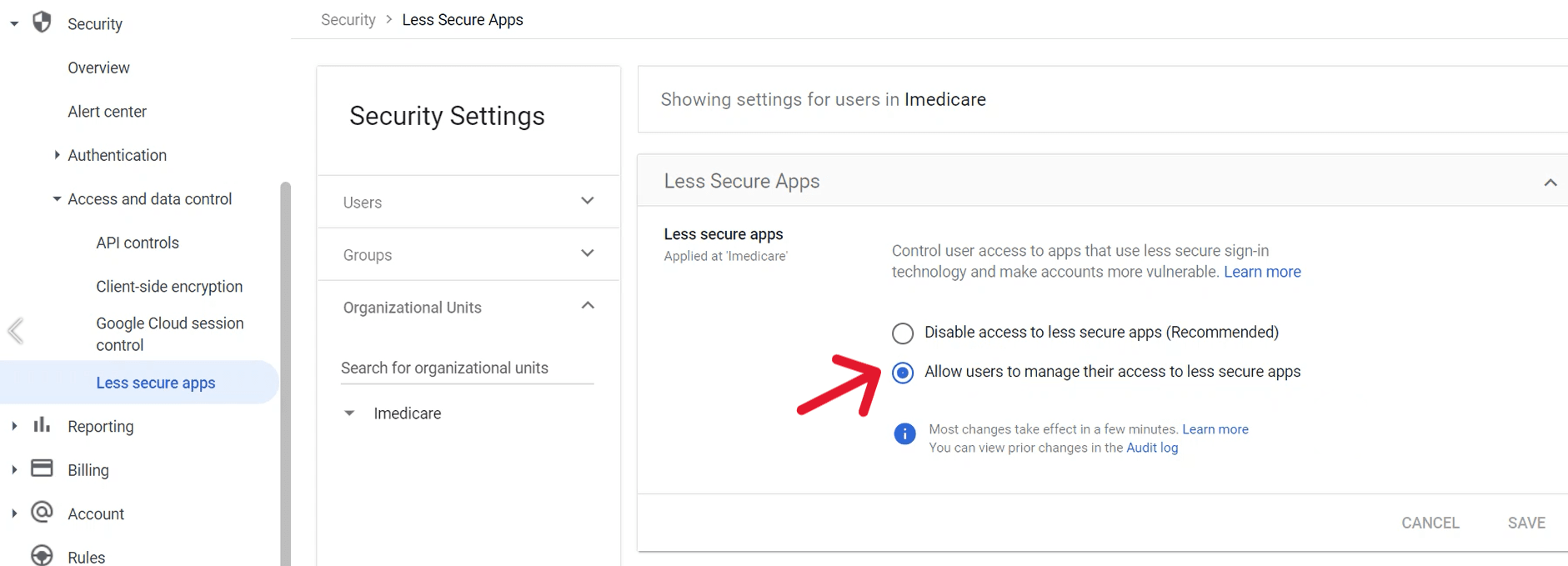The height and width of the screenshot is (566, 1568).
Task: Click the SAVE button
Action: [1526, 522]
